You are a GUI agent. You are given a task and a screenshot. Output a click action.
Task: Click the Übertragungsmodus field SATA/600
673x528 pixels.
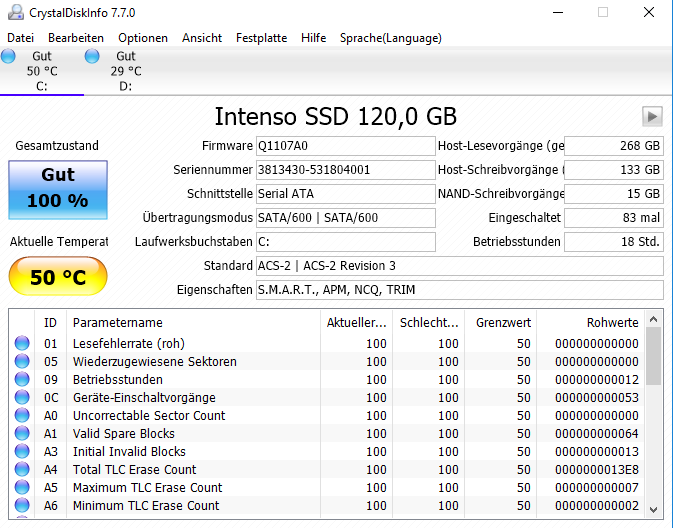click(346, 218)
